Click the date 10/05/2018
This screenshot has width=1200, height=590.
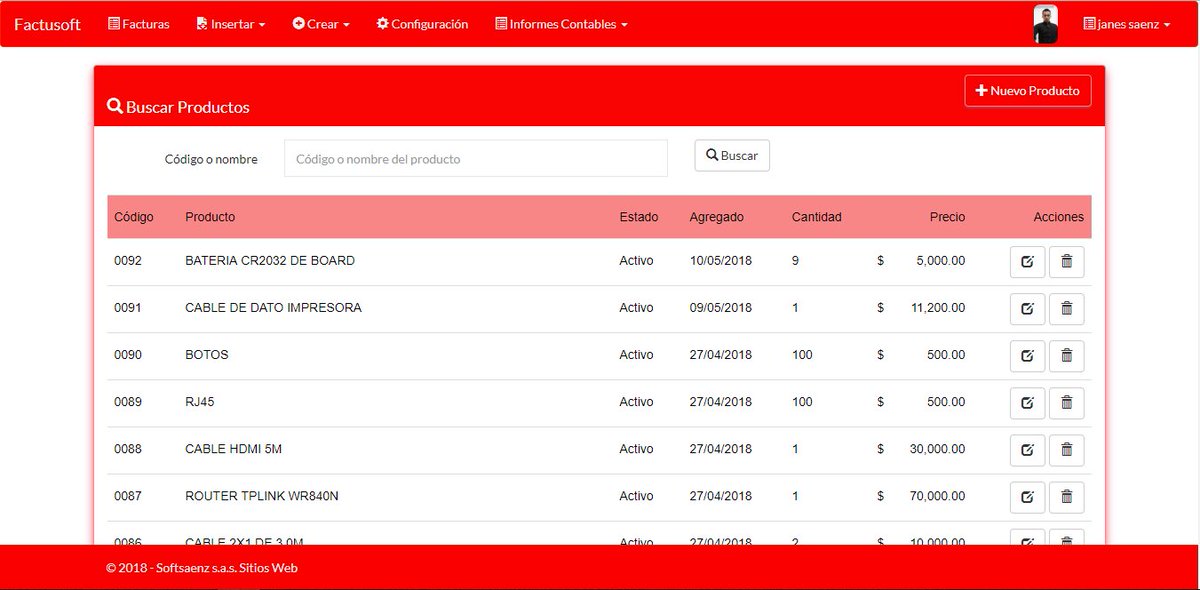[721, 261]
